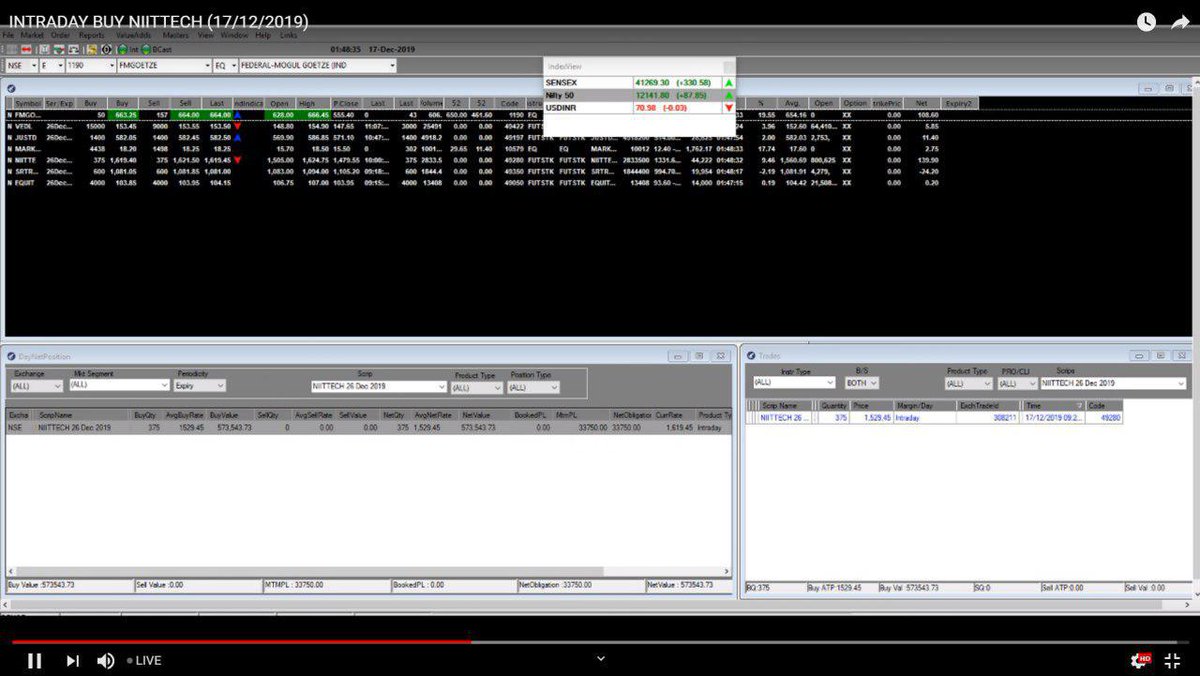Open the Mkt Segment dropdown
The height and width of the screenshot is (676, 1200).
120,384
